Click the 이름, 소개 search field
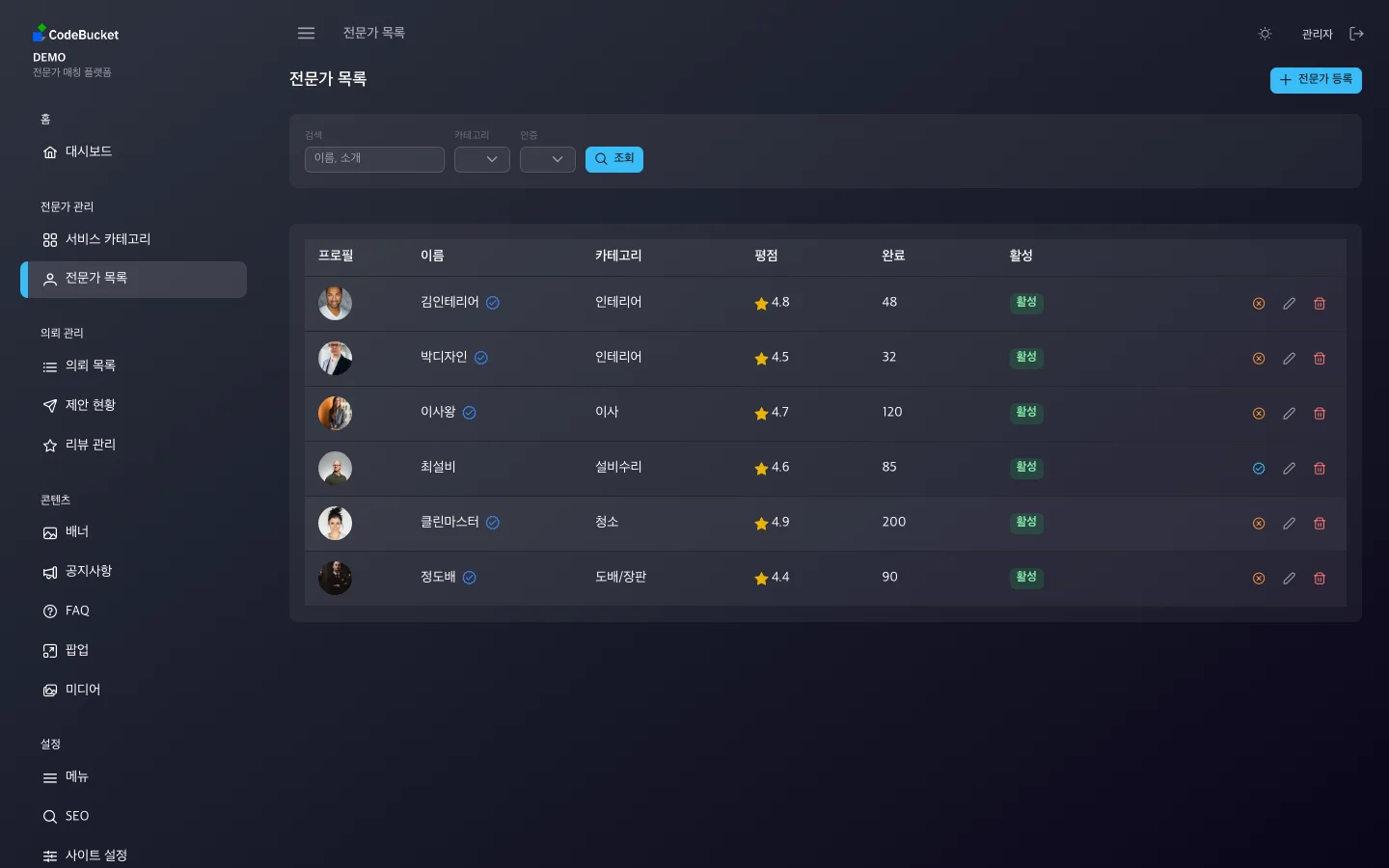Screen dimensions: 1389x868 coord(374,159)
